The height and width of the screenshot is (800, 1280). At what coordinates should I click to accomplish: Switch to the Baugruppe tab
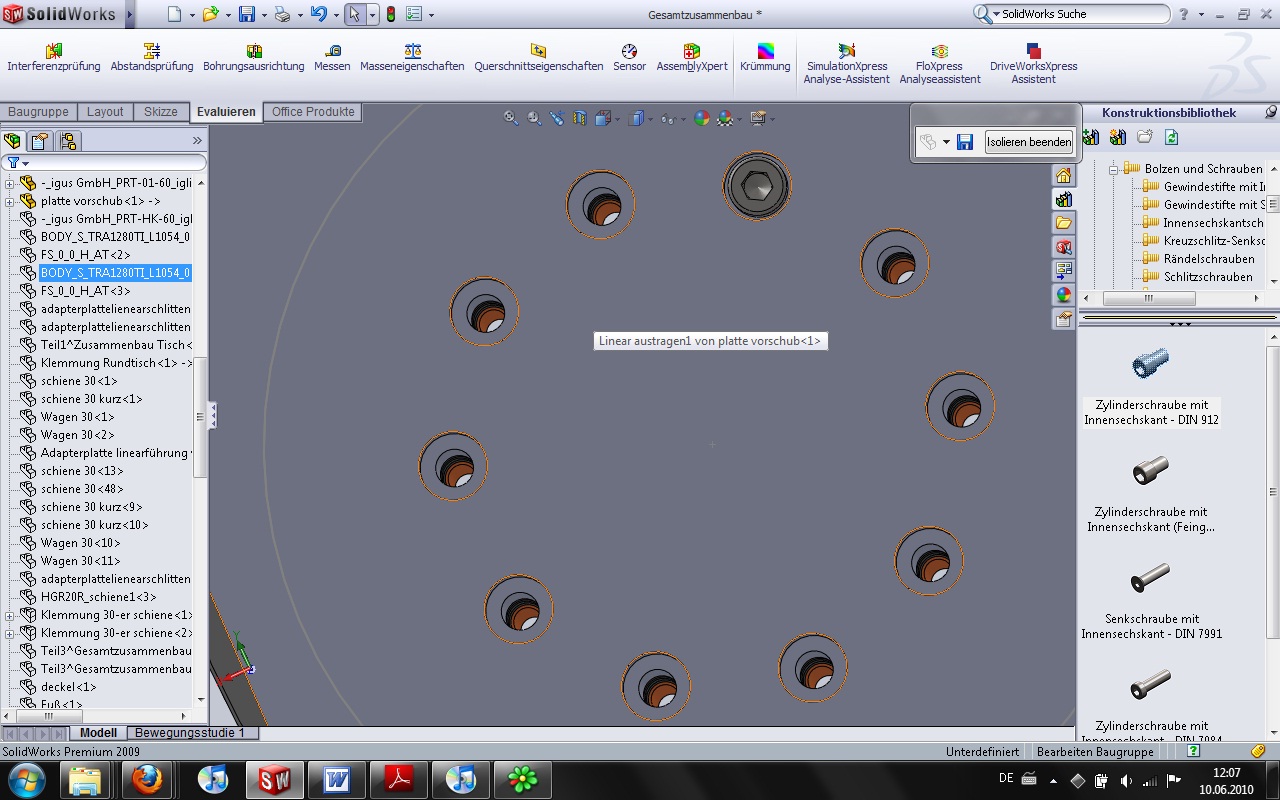click(38, 112)
